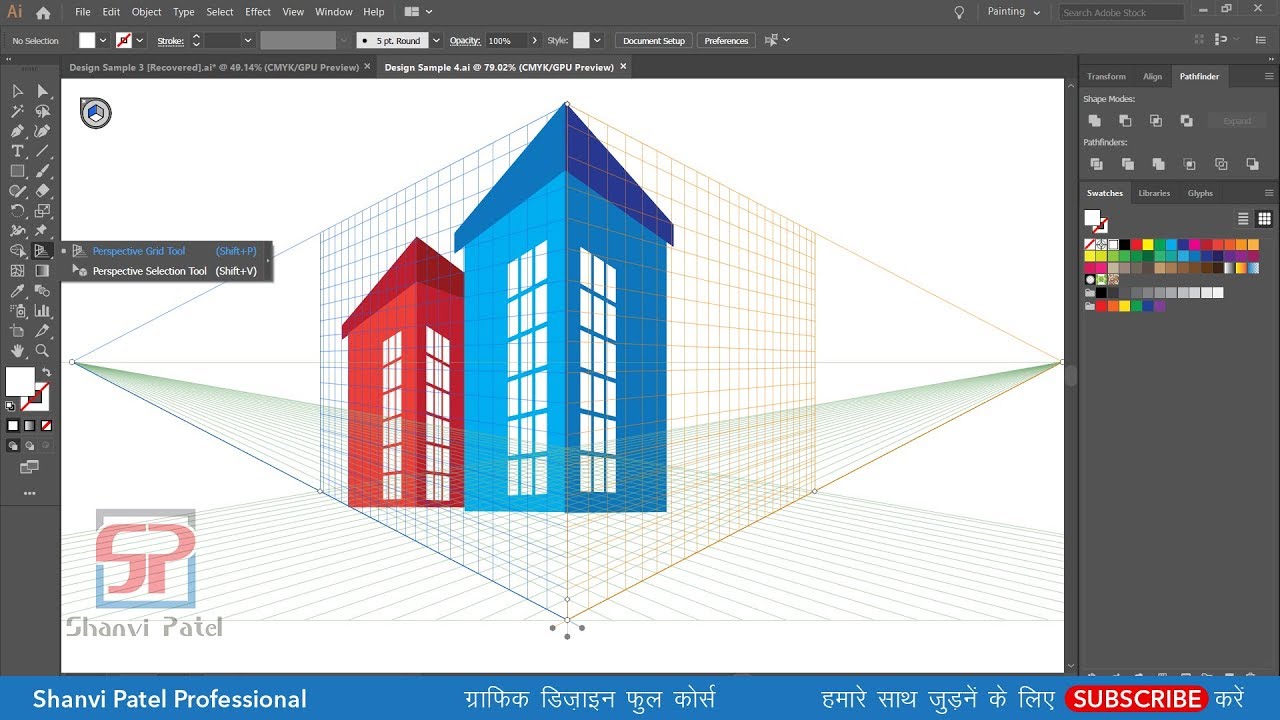Screen dimensions: 1280x720
Task: Click the Preferences button
Action: 726,41
